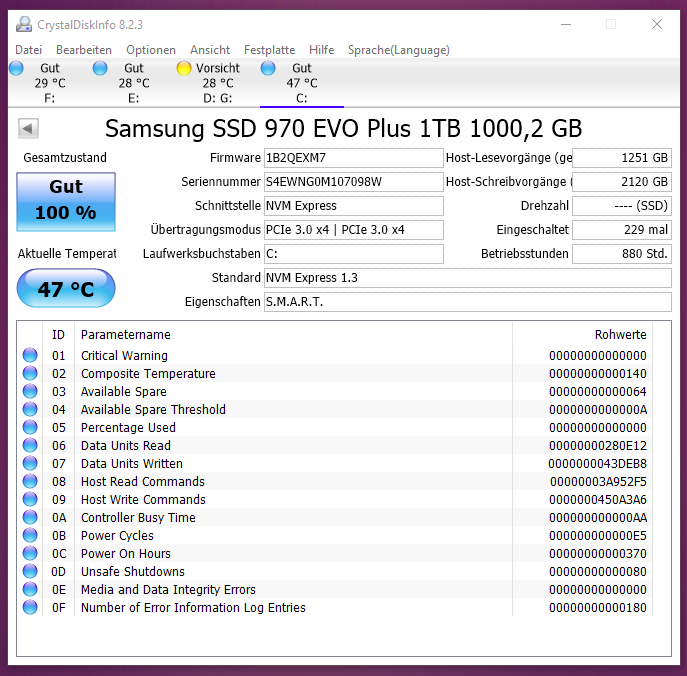Viewport: 687px width, 676px height.
Task: Open the Optionen menu
Action: point(151,50)
